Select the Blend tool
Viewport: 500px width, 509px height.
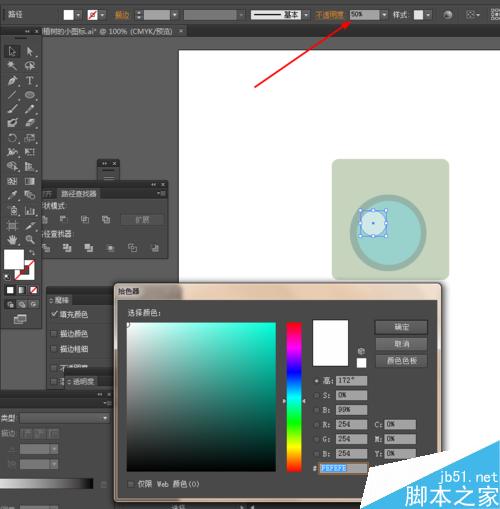30,195
